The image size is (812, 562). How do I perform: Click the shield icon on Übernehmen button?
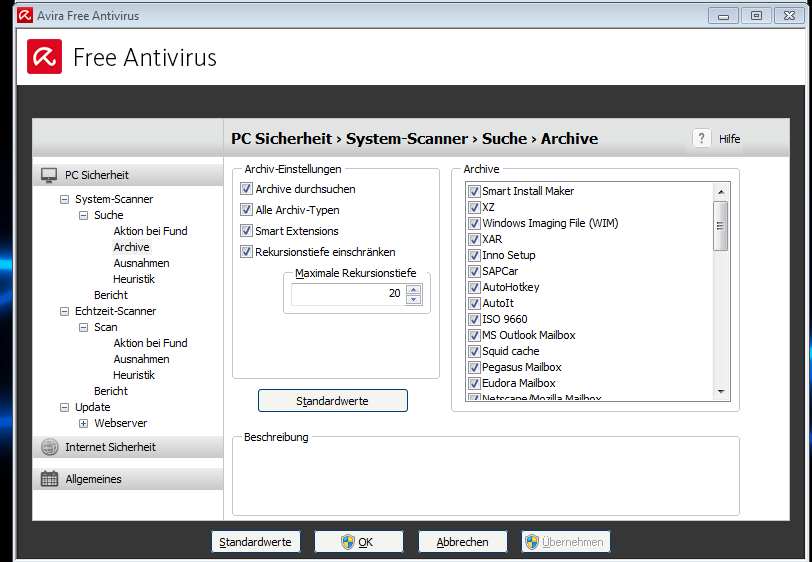[532, 542]
